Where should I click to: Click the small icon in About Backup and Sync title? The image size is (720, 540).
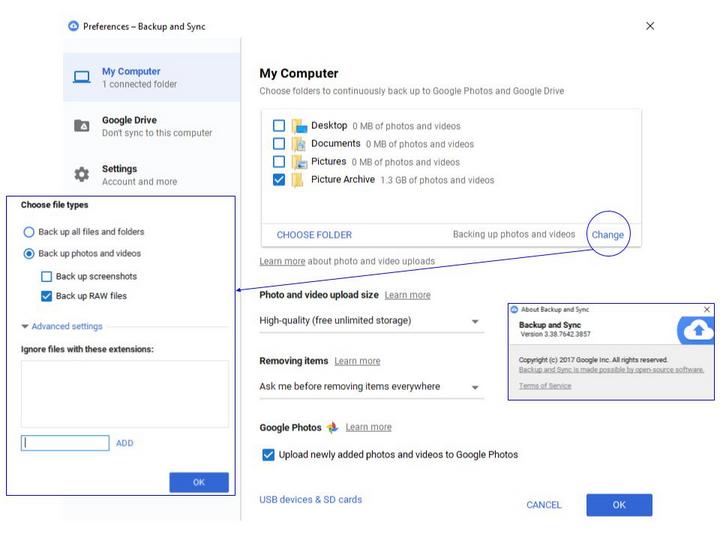(x=514, y=309)
